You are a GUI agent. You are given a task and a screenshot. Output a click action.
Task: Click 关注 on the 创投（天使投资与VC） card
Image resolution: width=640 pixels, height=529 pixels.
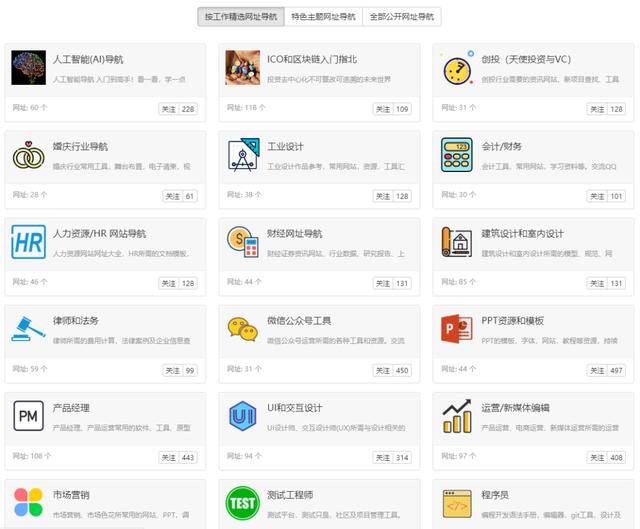[606, 109]
